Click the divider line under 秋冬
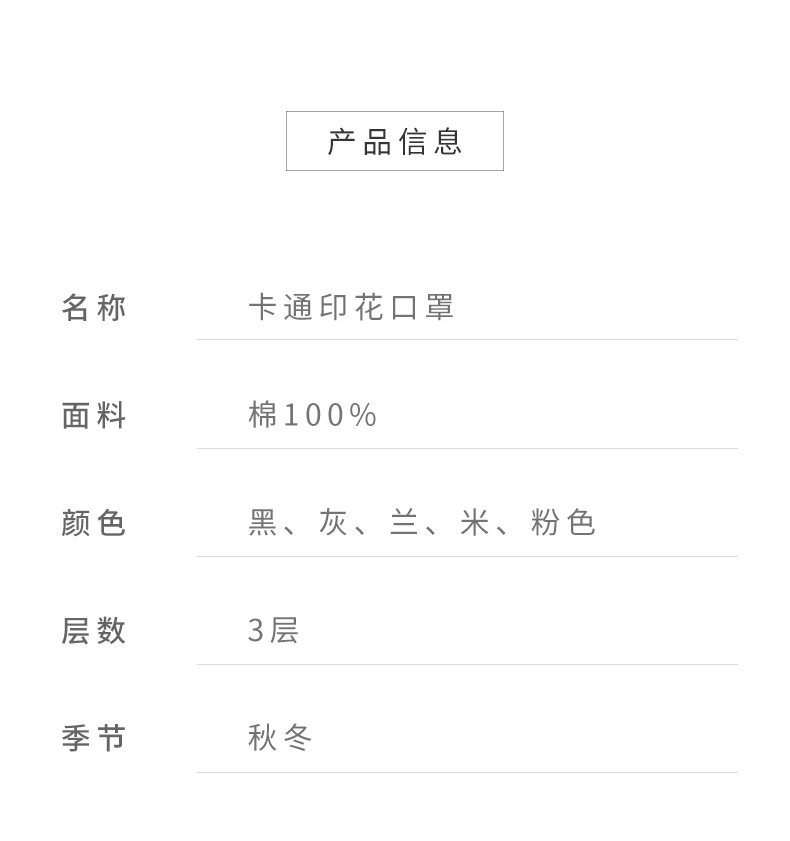 click(x=467, y=772)
